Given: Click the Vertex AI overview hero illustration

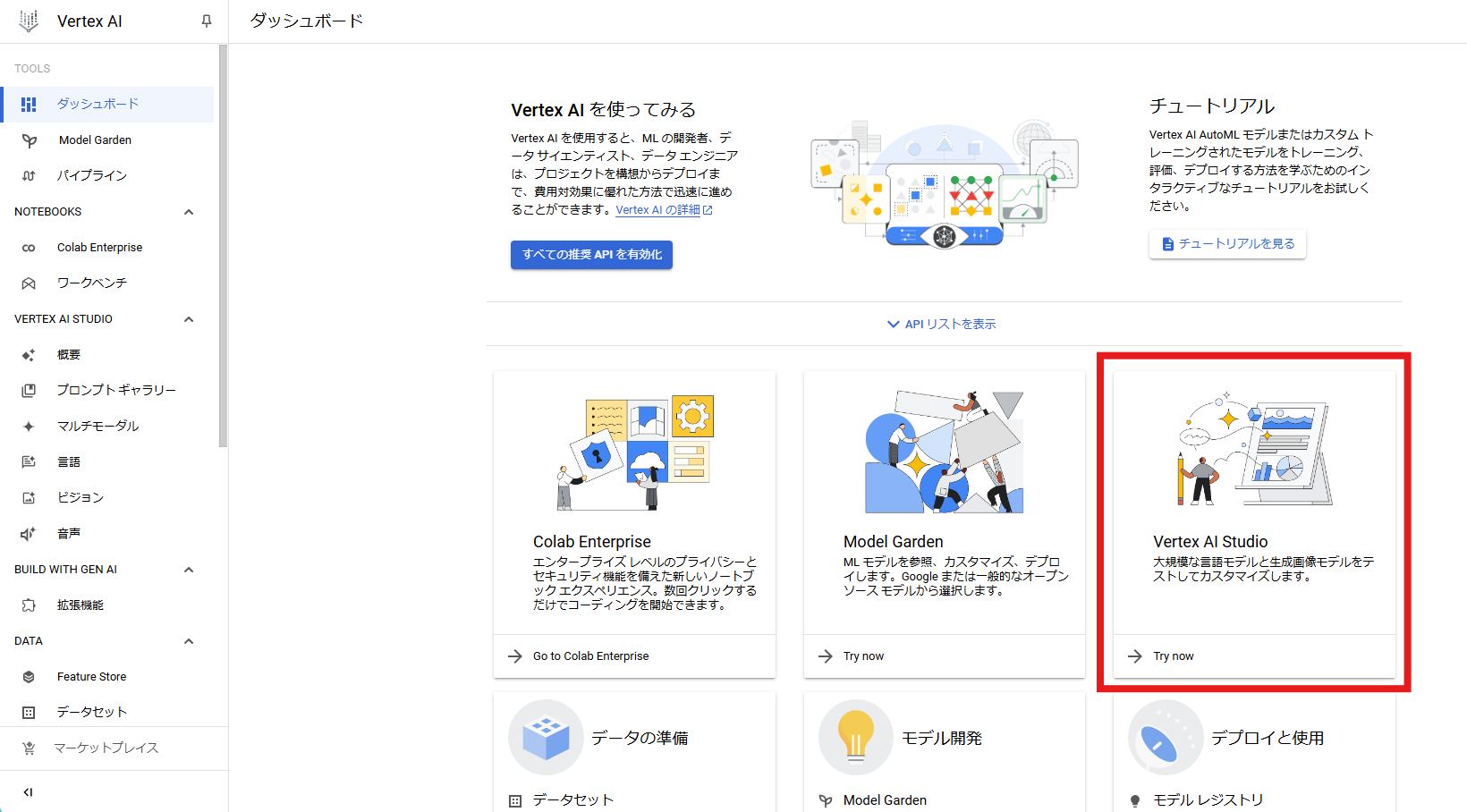Looking at the screenshot, I should [945, 184].
